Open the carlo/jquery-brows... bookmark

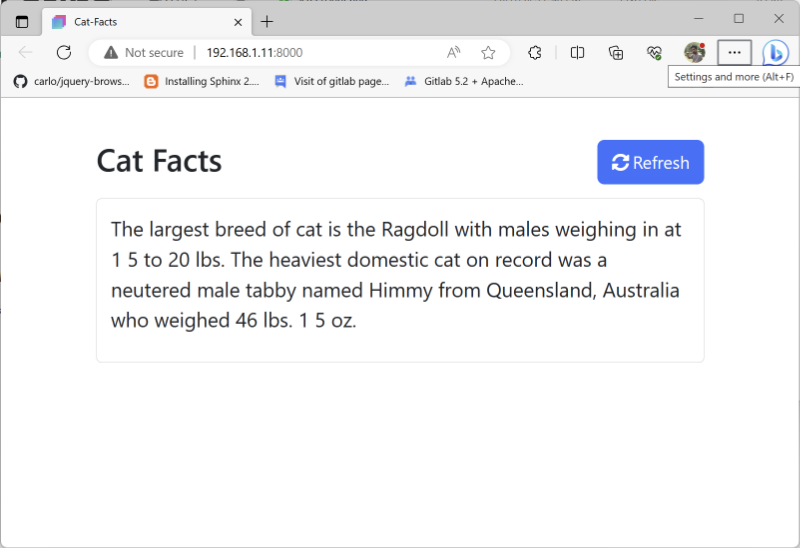coord(71,81)
